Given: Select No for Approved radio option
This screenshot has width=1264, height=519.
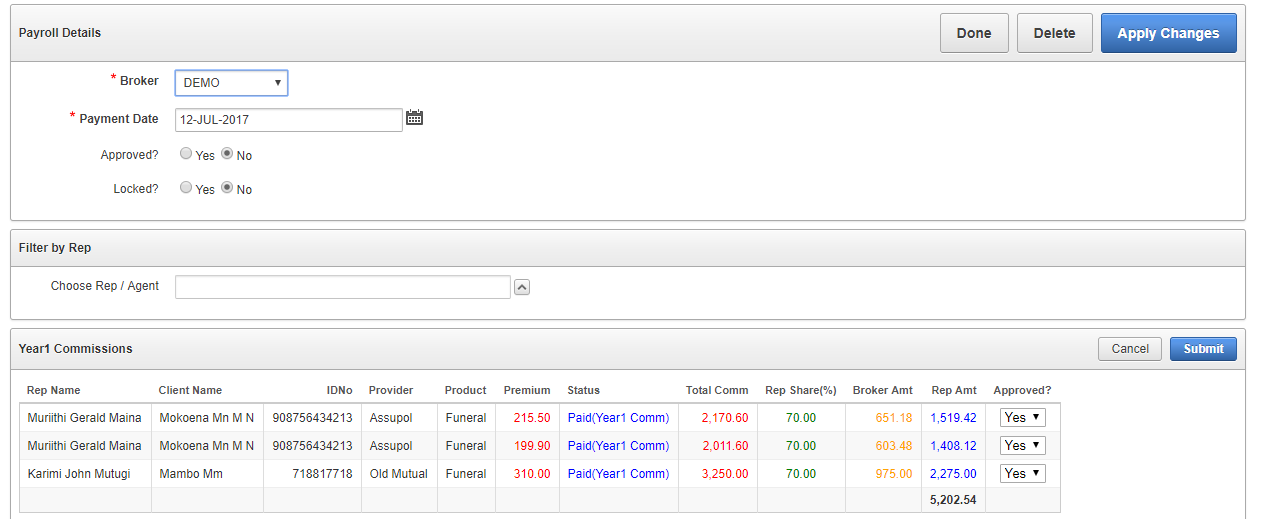Looking at the screenshot, I should click(x=227, y=155).
